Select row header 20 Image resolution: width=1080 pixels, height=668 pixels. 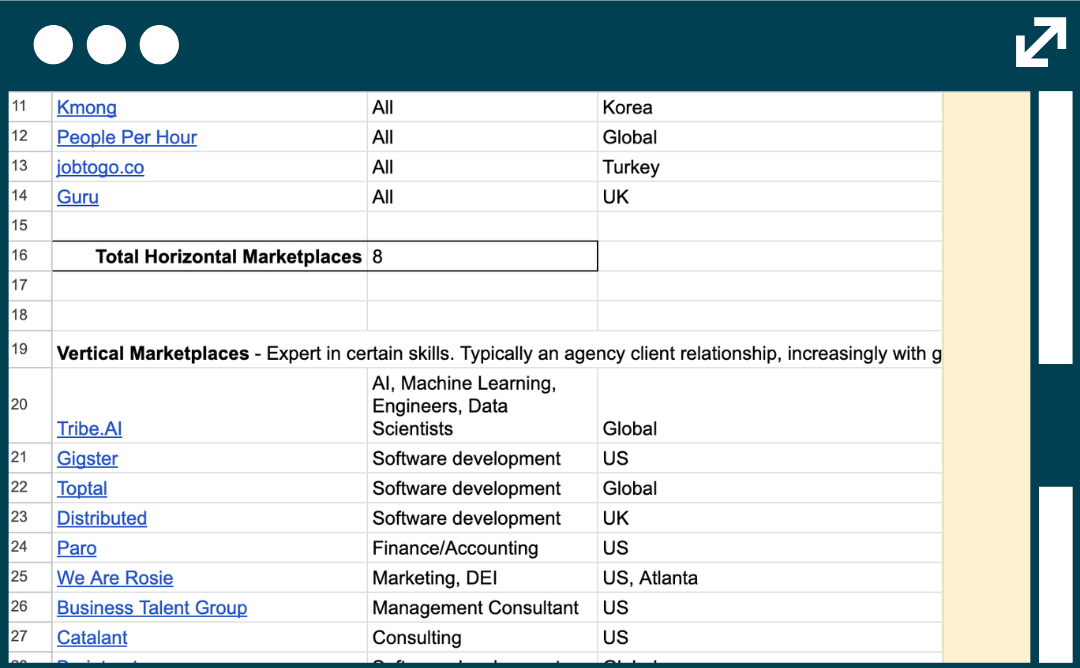[x=30, y=405]
